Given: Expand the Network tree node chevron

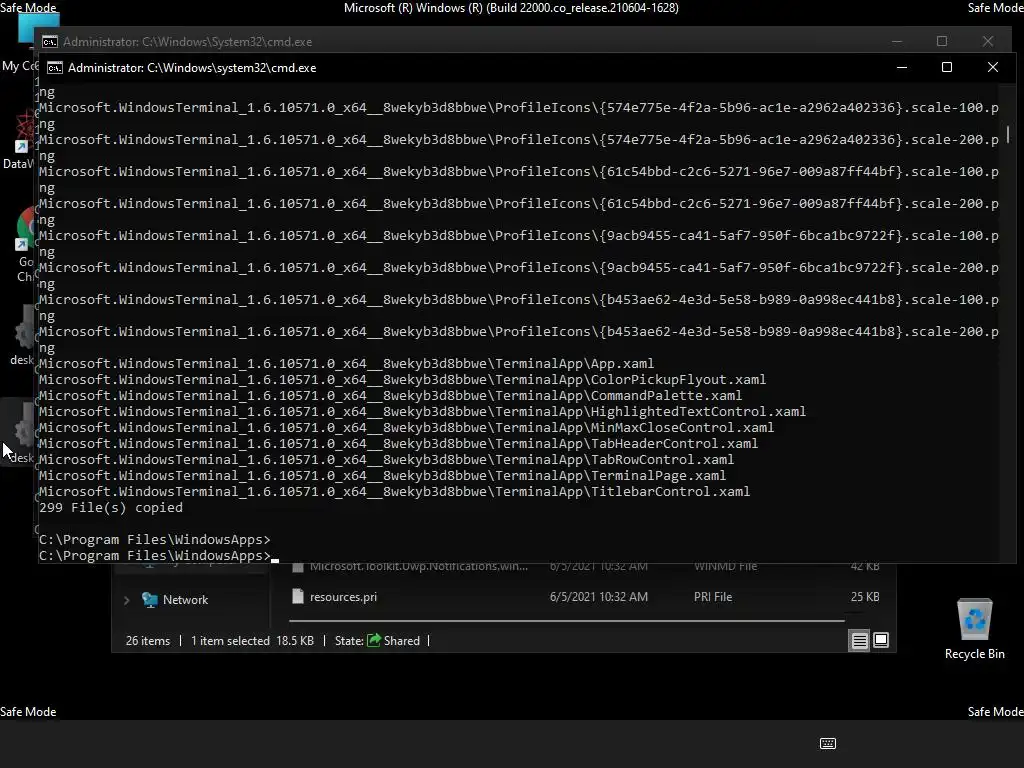Looking at the screenshot, I should pyautogui.click(x=127, y=600).
